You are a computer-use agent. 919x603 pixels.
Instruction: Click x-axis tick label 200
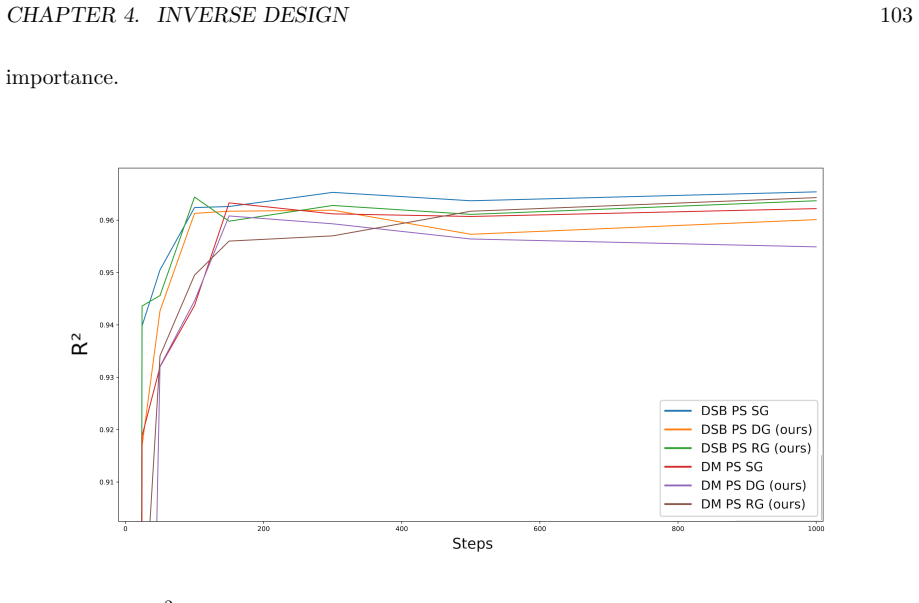[x=263, y=529]
